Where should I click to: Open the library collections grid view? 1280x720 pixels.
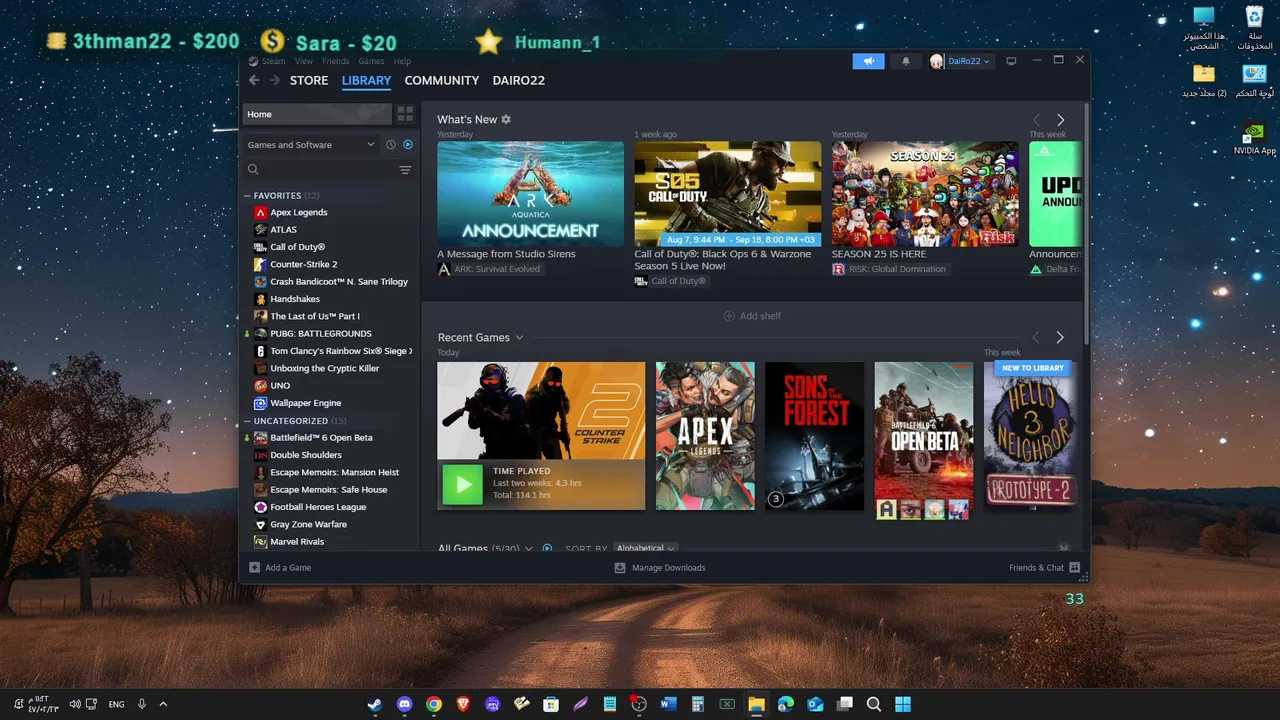pos(405,114)
